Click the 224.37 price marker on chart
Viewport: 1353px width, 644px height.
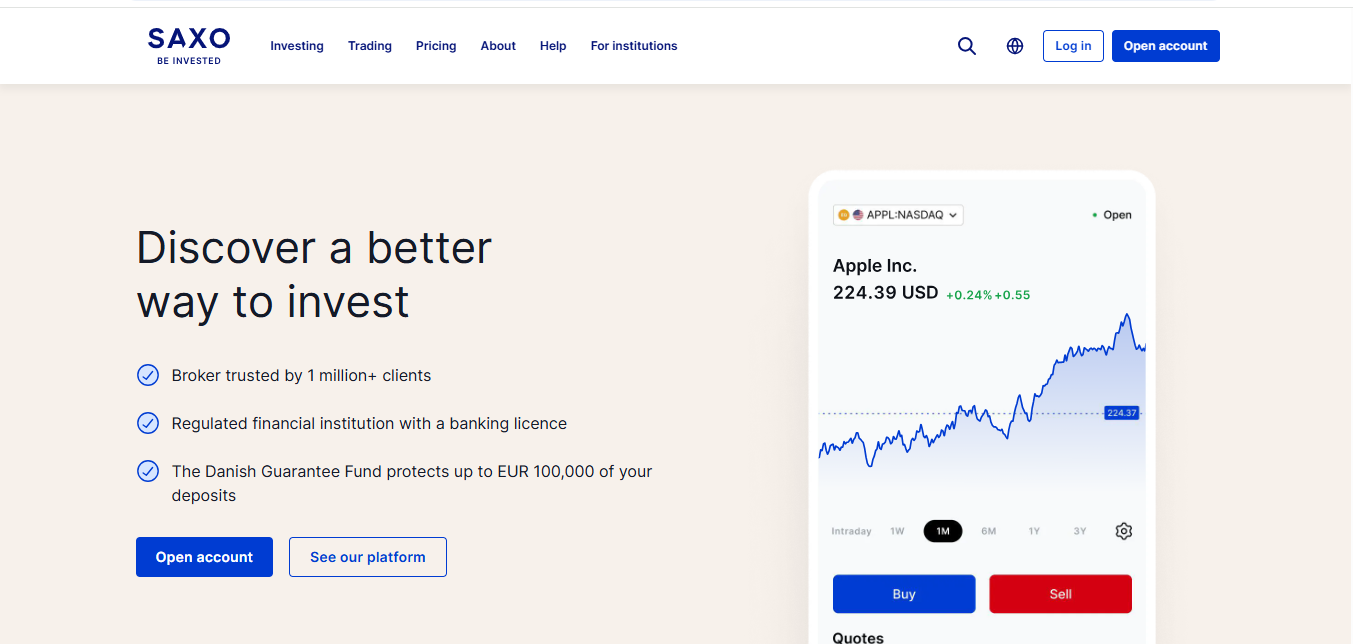click(1121, 413)
